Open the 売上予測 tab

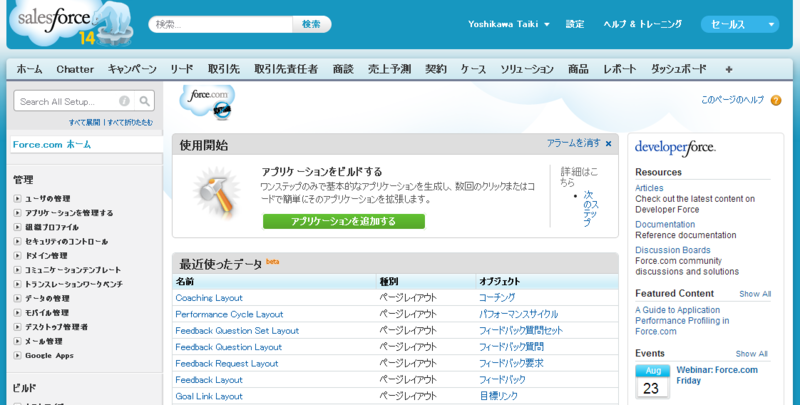click(x=390, y=69)
